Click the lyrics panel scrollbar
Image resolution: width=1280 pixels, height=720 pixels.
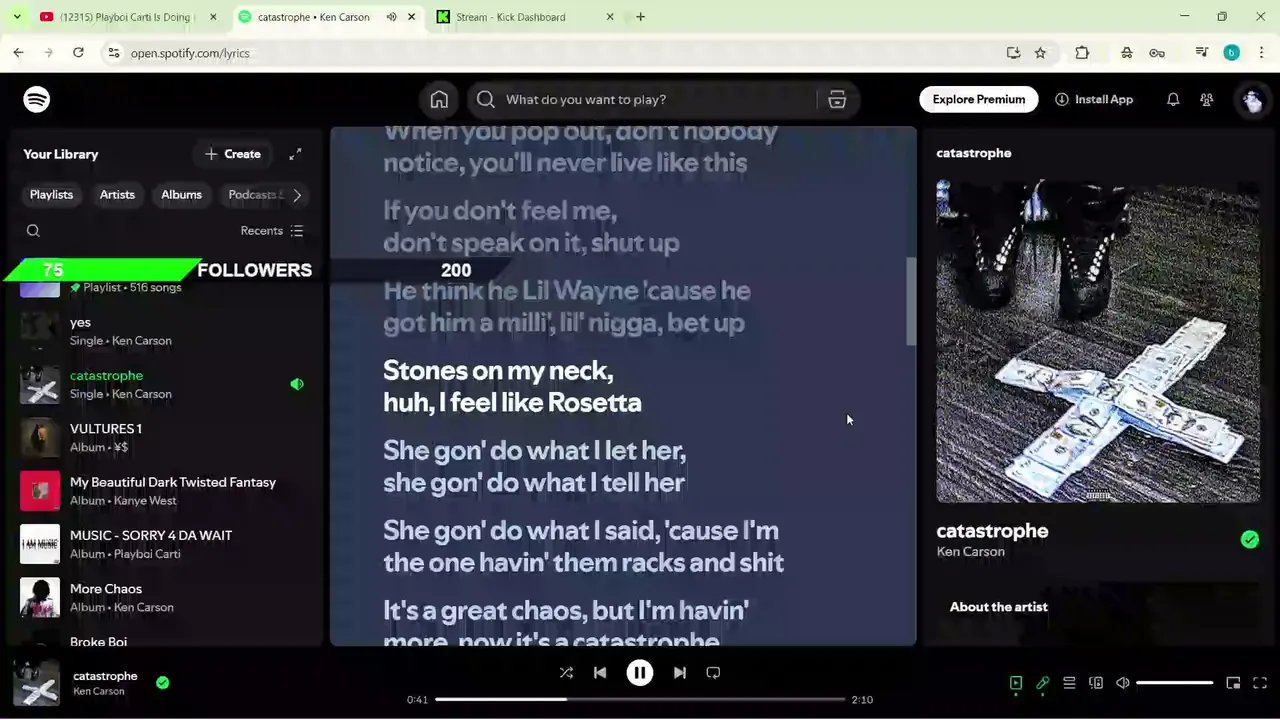coord(911,302)
